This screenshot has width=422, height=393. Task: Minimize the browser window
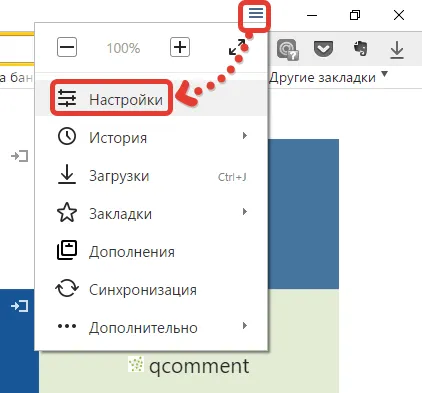tap(312, 15)
